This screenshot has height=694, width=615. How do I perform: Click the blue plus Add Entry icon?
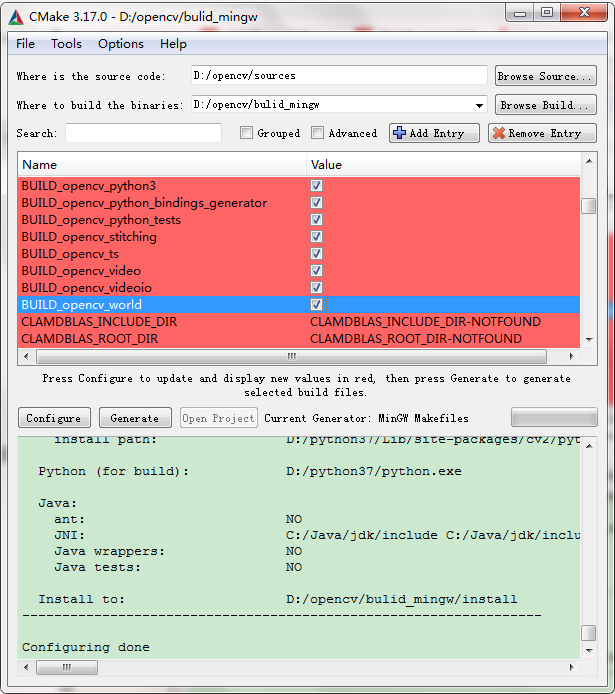point(399,133)
